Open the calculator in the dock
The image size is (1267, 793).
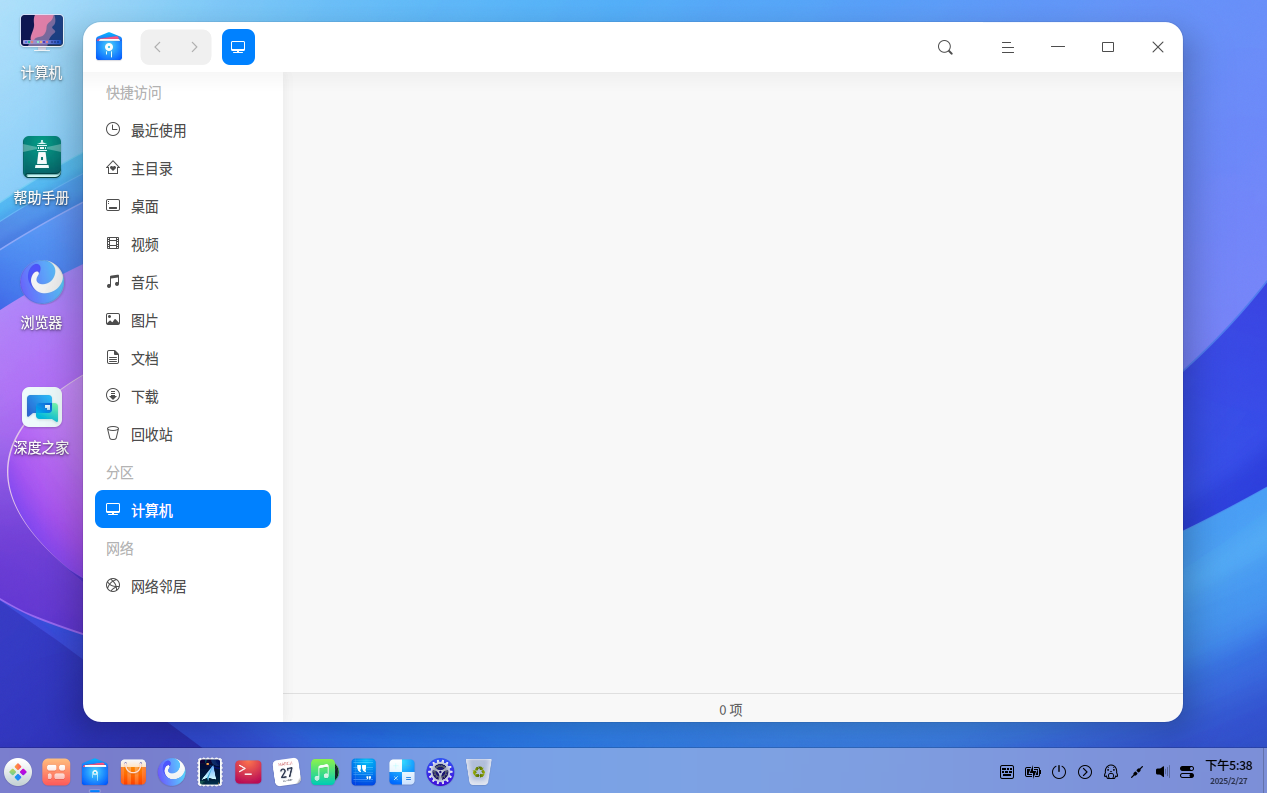coord(402,772)
